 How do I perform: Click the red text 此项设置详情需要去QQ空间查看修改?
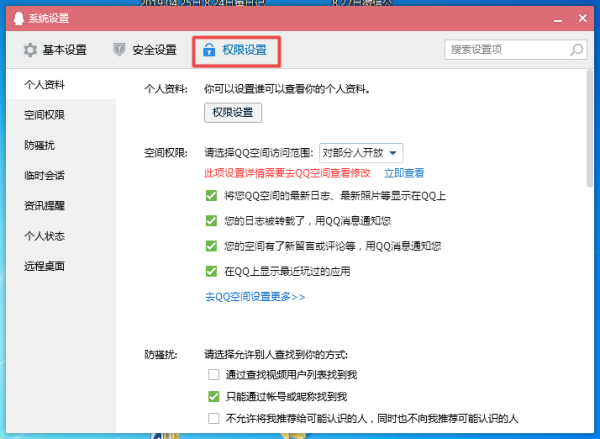point(287,173)
